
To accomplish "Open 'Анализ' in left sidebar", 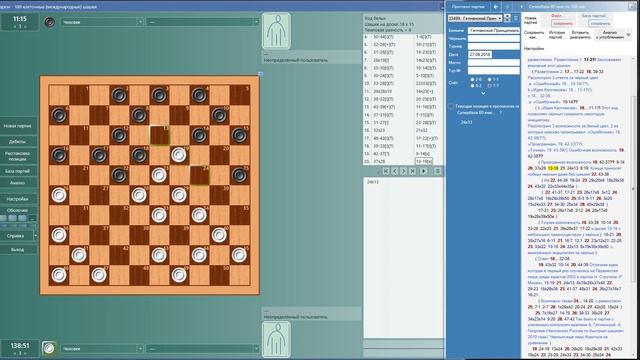I will 18,183.
